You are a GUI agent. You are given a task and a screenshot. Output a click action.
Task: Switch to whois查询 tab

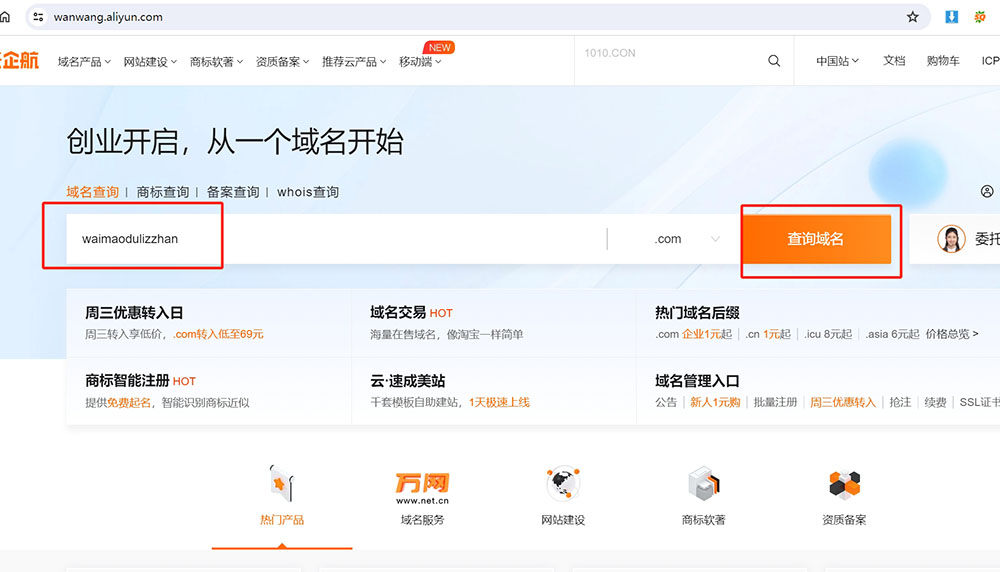tap(307, 192)
